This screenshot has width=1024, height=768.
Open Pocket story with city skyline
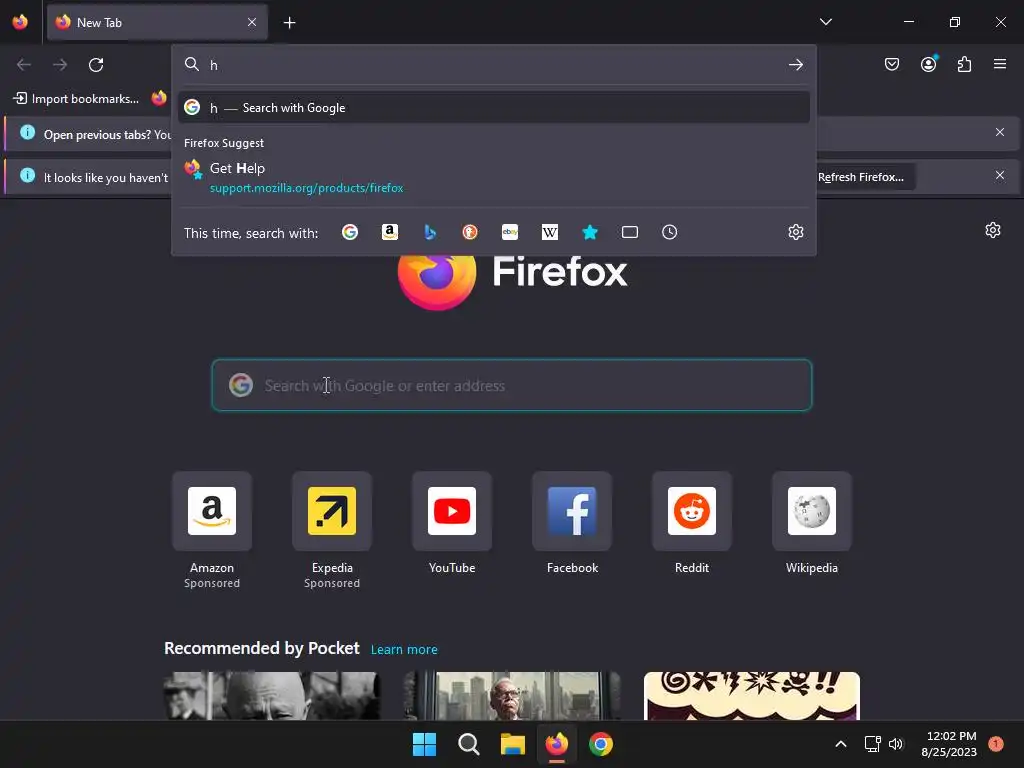pos(512,696)
